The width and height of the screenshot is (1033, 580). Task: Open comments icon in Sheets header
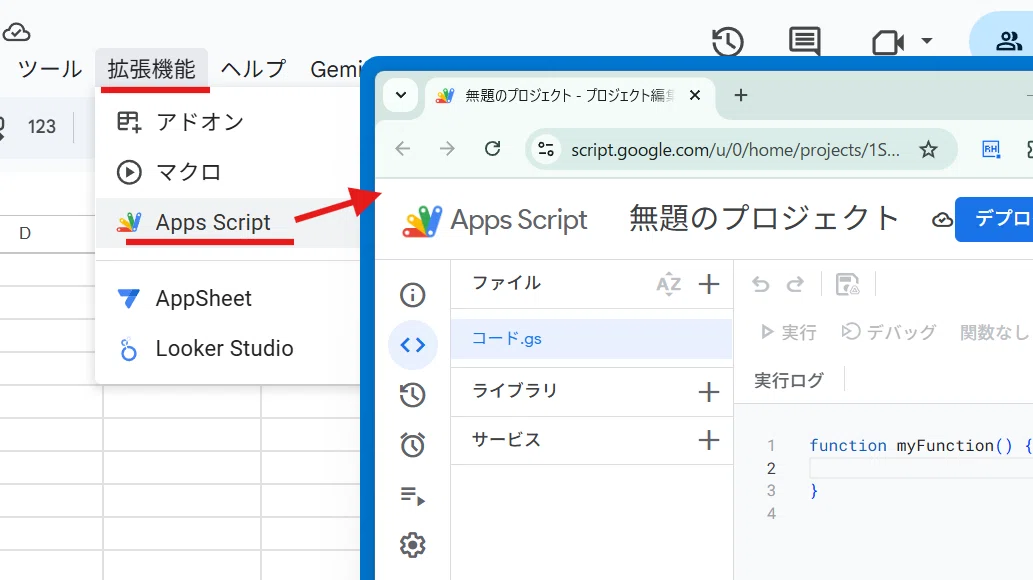click(x=804, y=42)
